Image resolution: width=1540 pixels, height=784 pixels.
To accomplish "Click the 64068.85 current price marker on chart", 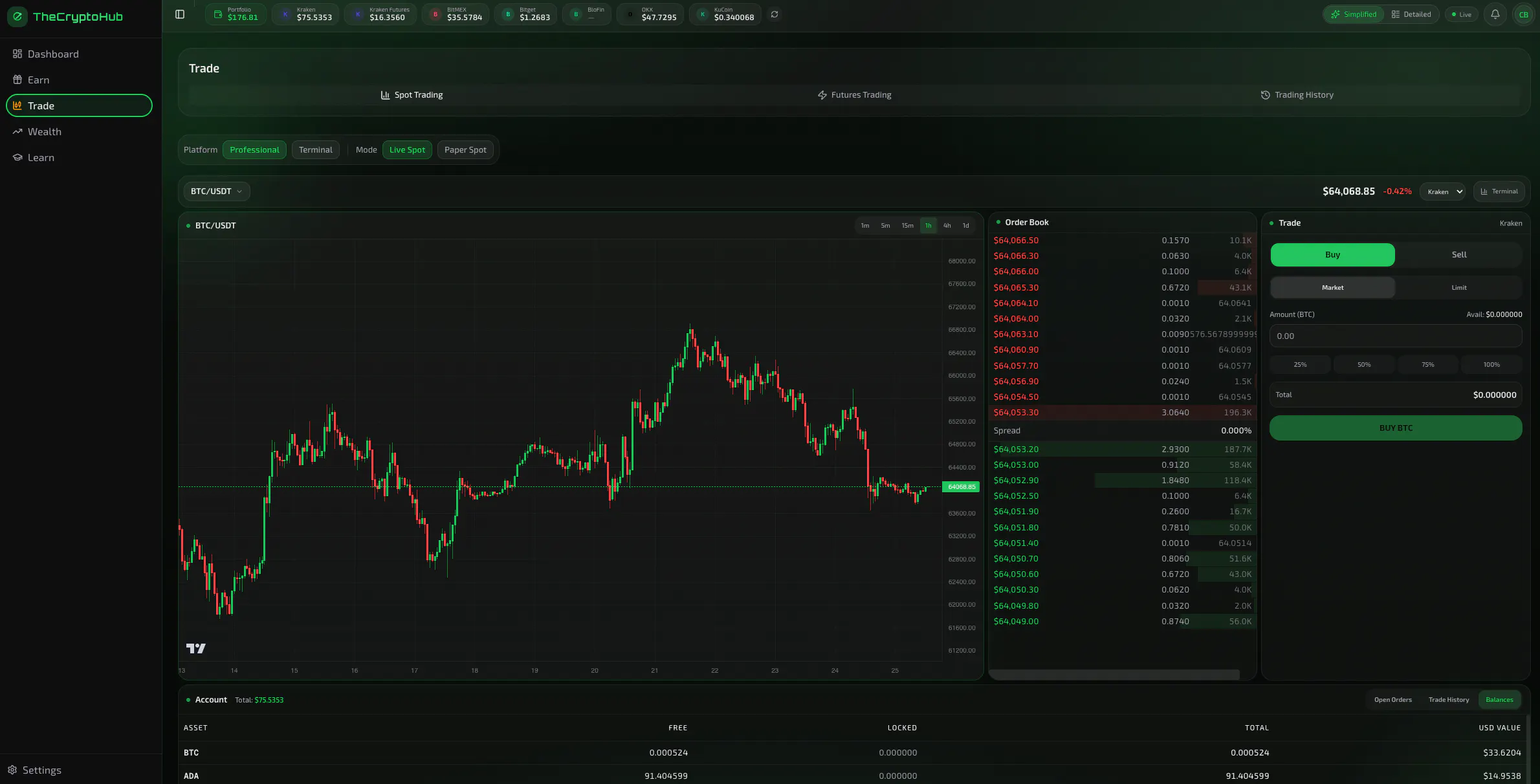I will [x=961, y=487].
